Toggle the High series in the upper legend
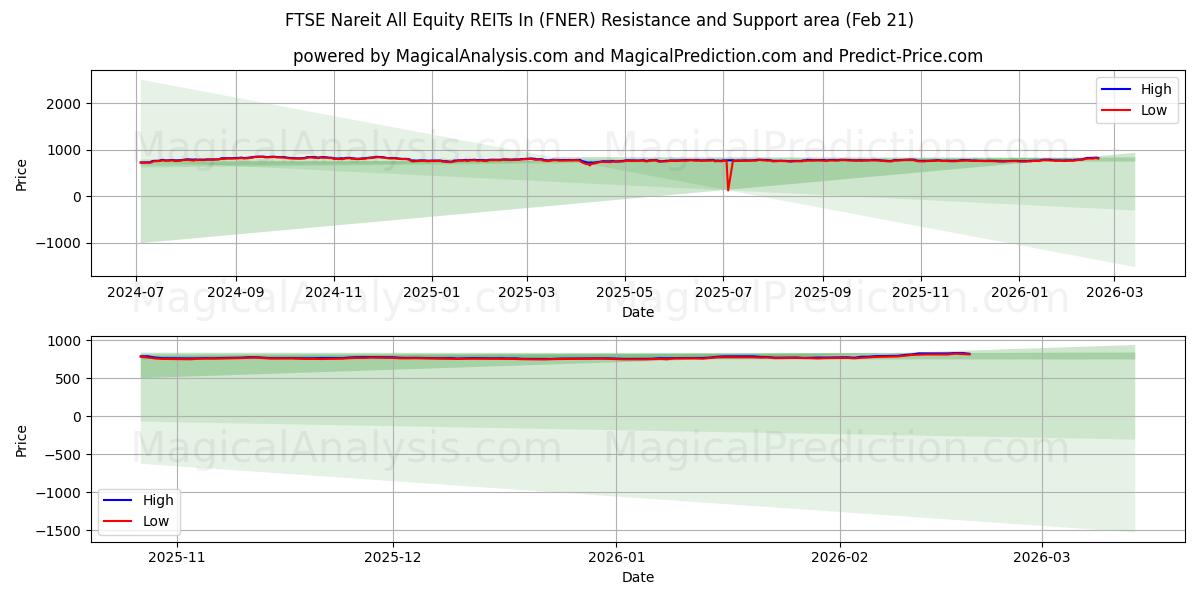This screenshot has width=1200, height=600. coord(1155,89)
